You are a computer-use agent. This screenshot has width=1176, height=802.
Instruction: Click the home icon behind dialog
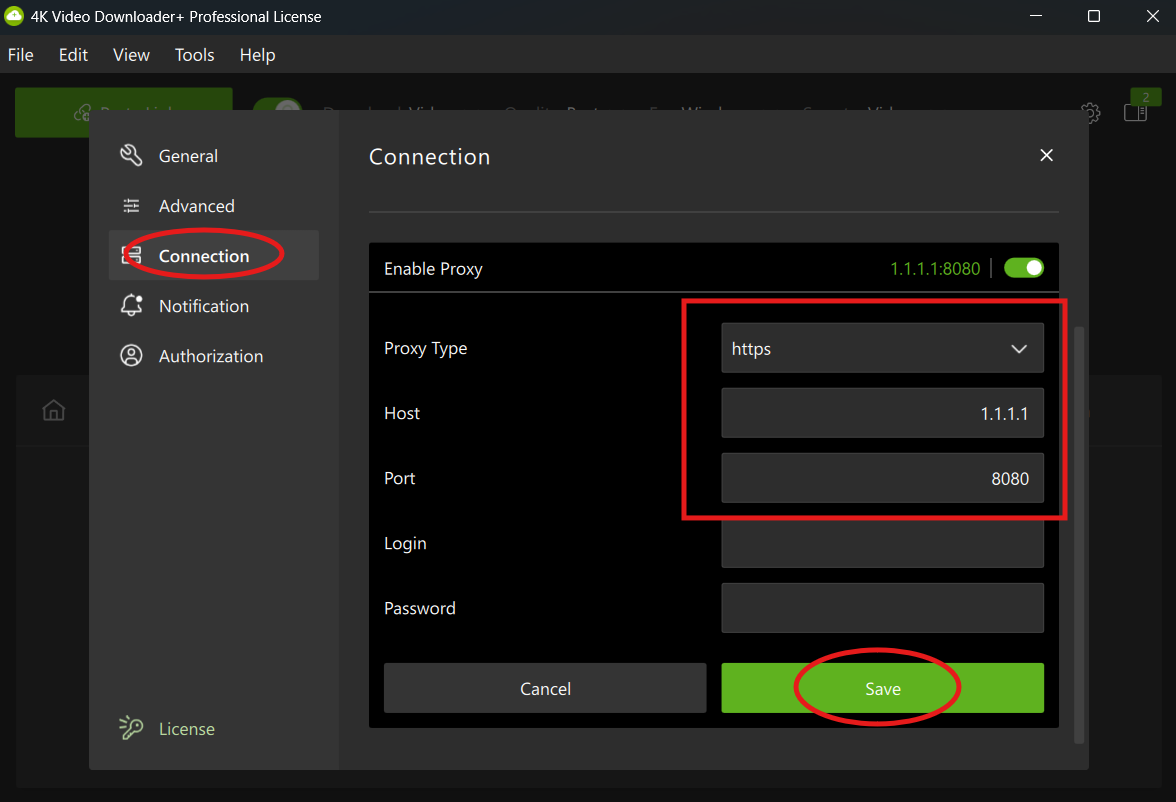pyautogui.click(x=54, y=410)
